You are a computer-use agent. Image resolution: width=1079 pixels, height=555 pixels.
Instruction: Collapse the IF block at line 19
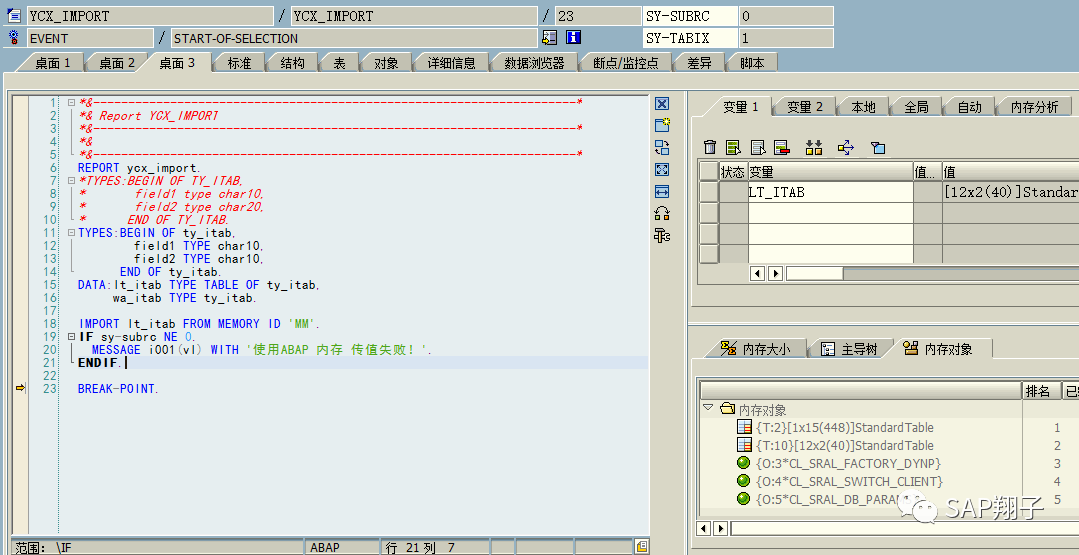[x=71, y=337]
